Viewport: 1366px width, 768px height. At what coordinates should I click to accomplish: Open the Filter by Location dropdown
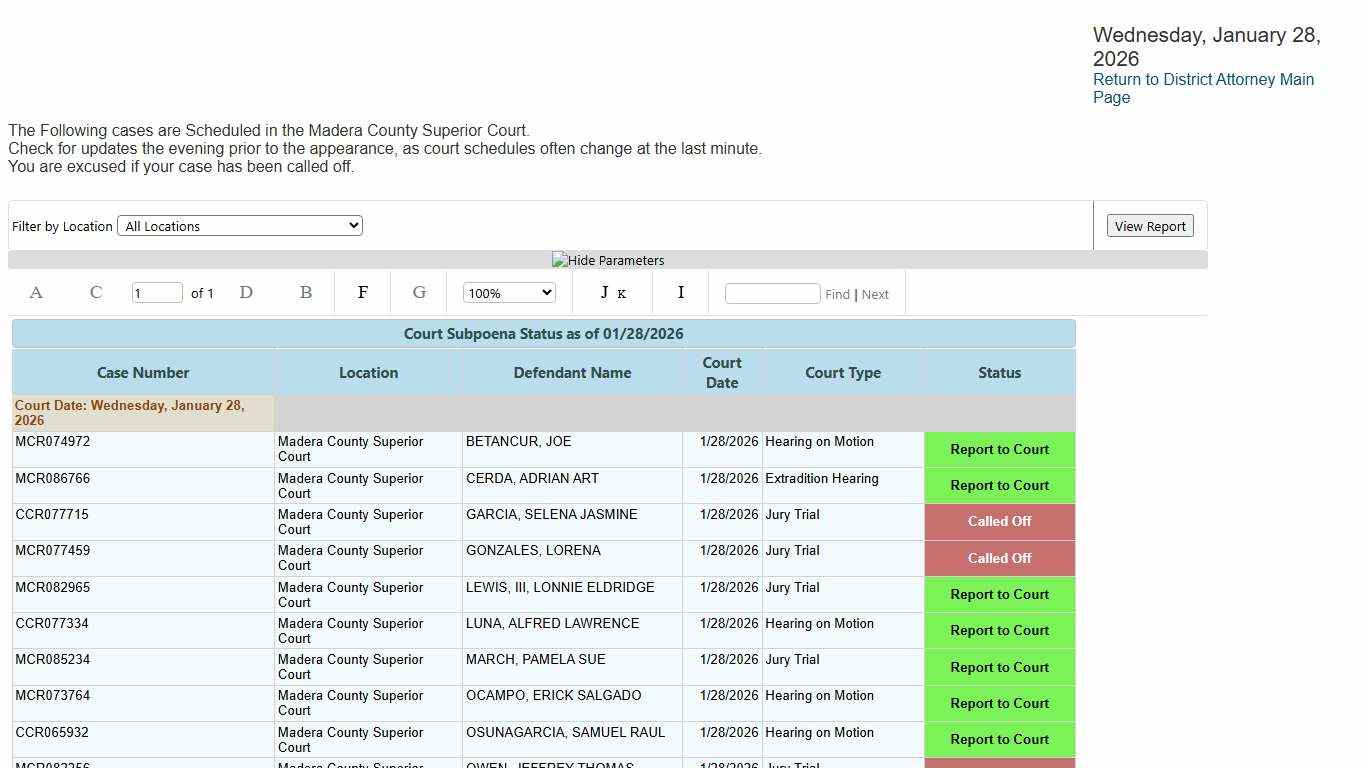[x=240, y=226]
